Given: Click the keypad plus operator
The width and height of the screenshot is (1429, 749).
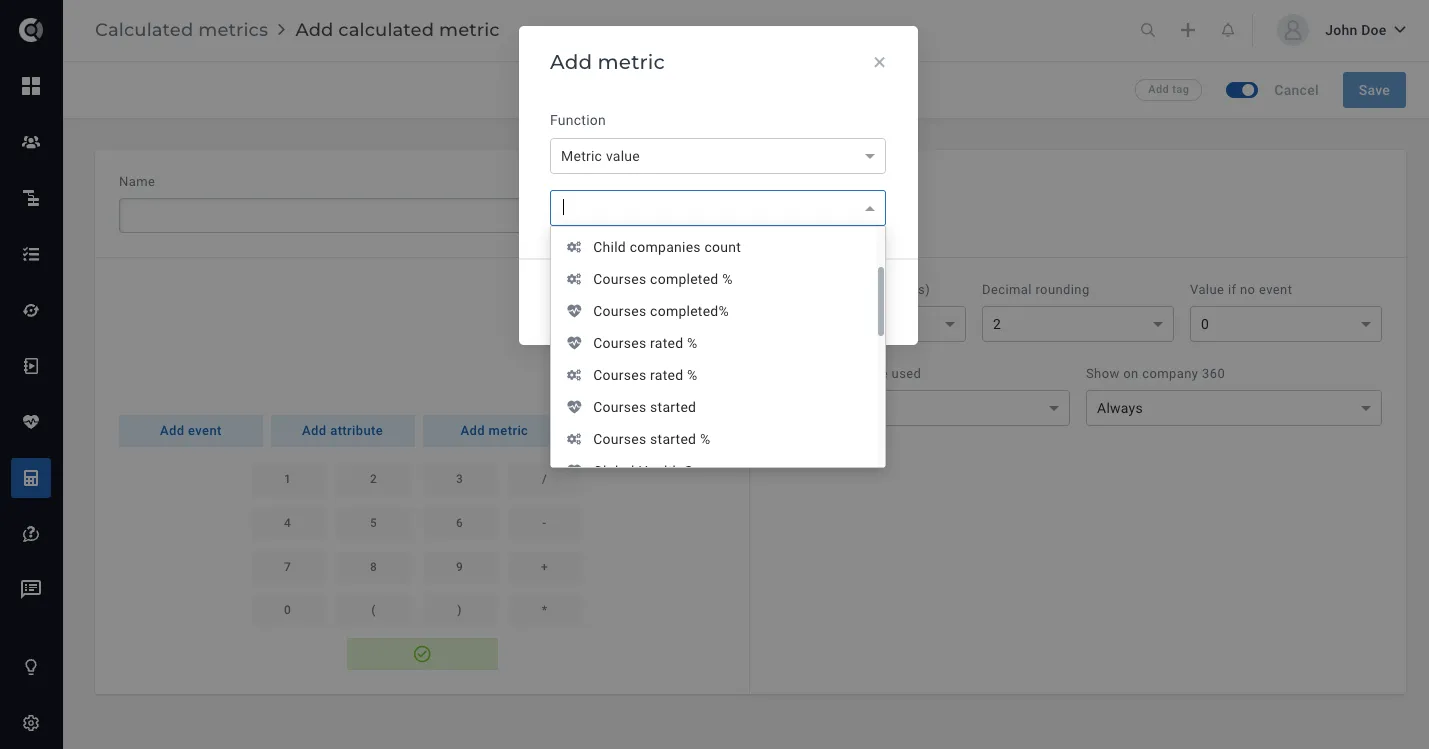Looking at the screenshot, I should click(545, 567).
